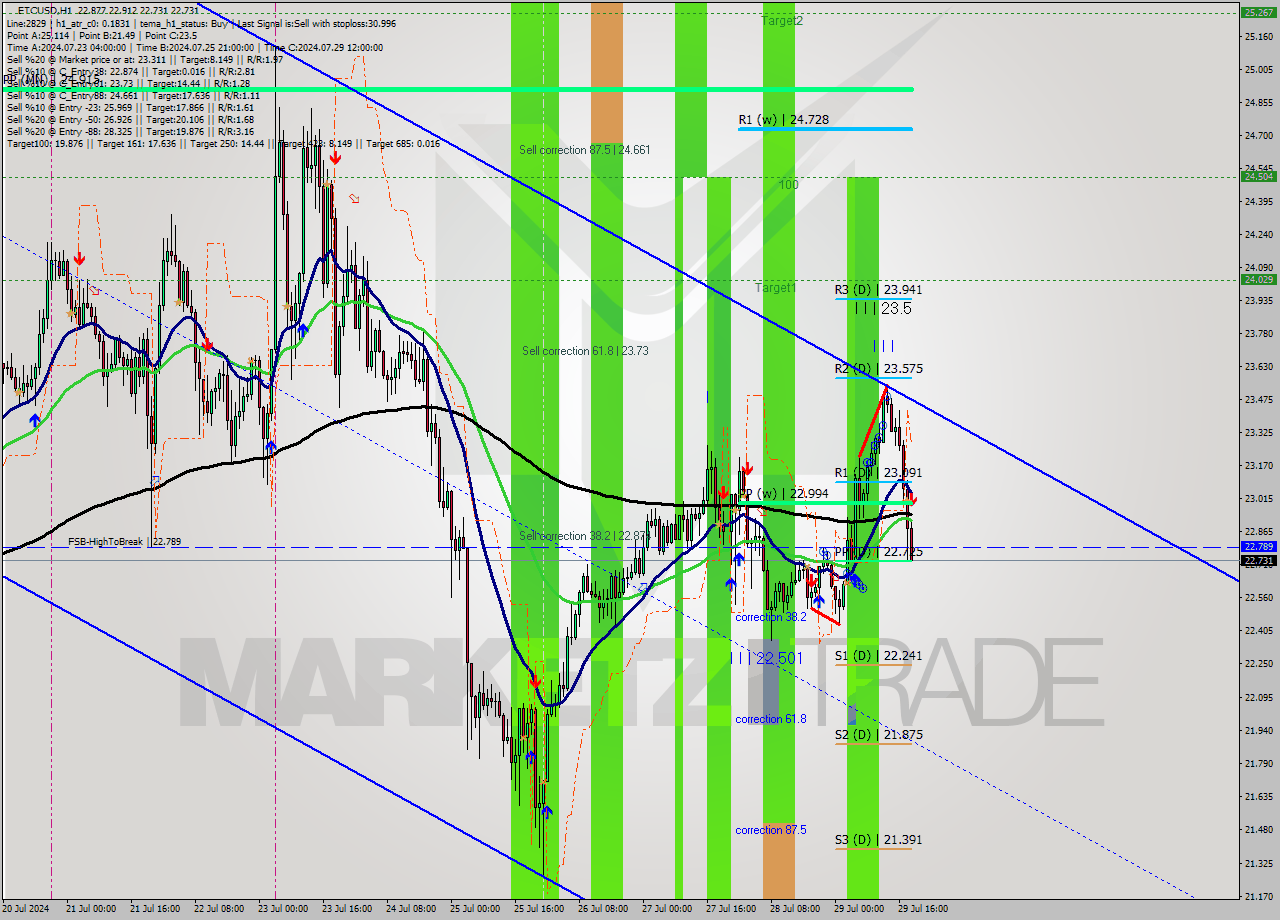Click the red sell arrow at the 23 Jul peak
1280x920 pixels.
(x=336, y=157)
